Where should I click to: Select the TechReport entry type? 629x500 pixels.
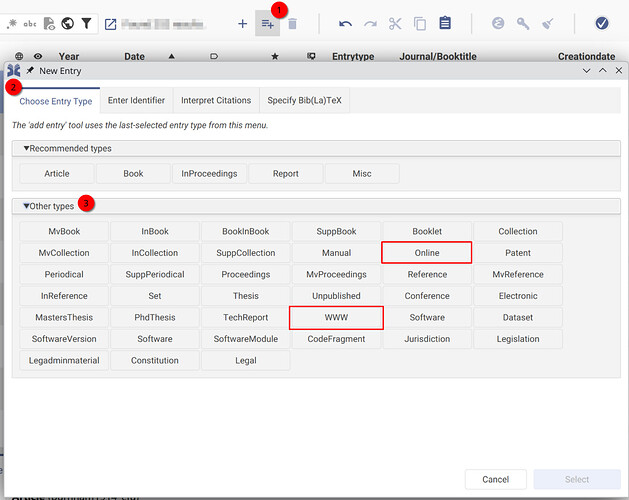point(246,317)
